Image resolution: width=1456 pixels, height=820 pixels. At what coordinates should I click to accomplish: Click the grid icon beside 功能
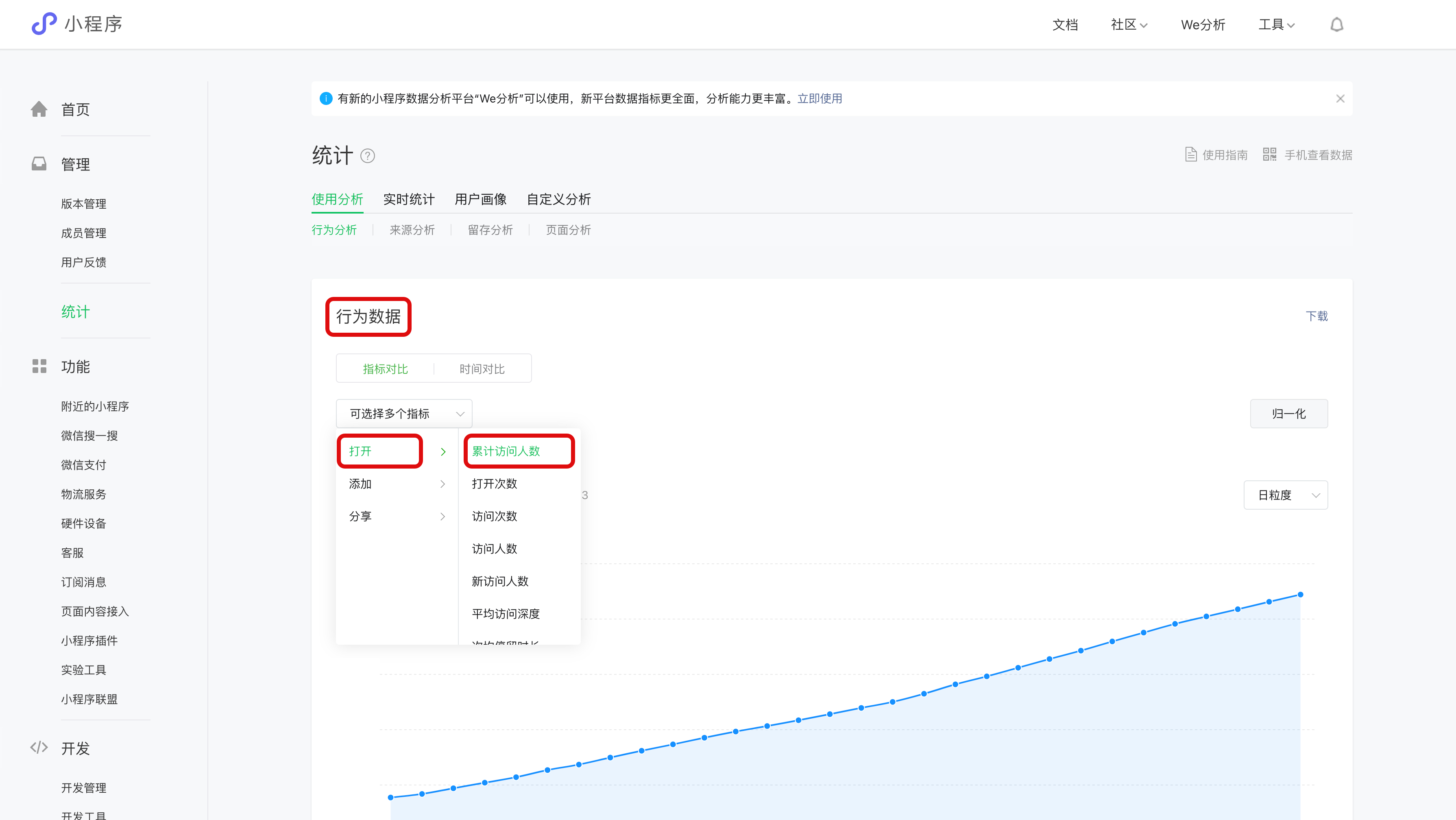pos(39,366)
